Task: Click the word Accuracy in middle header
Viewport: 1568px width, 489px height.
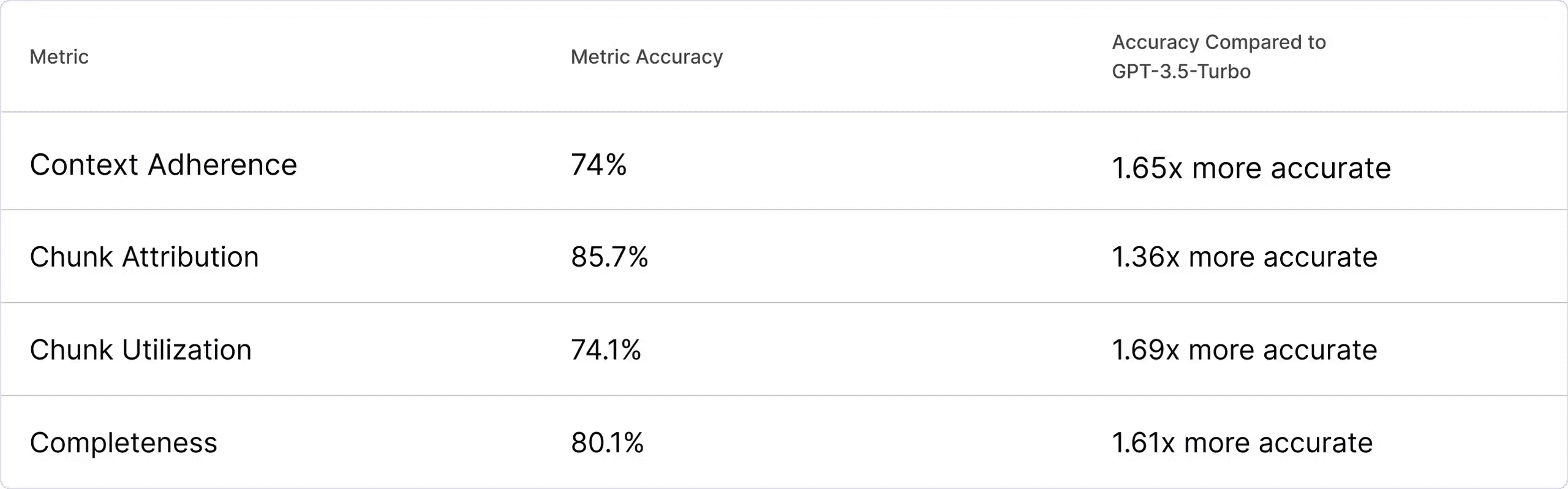Action: point(679,57)
